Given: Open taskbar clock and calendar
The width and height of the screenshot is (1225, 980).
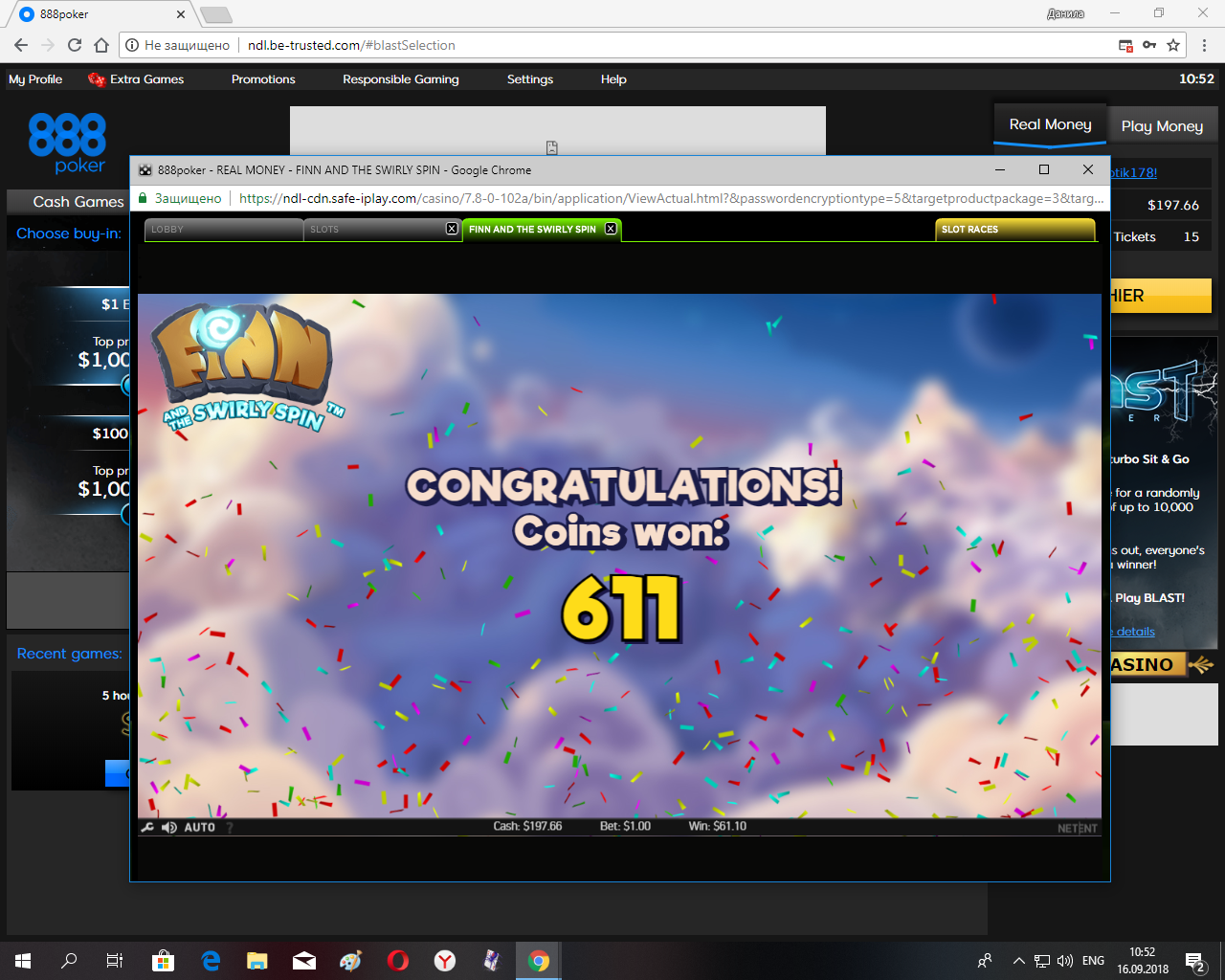Looking at the screenshot, I should click(1143, 961).
